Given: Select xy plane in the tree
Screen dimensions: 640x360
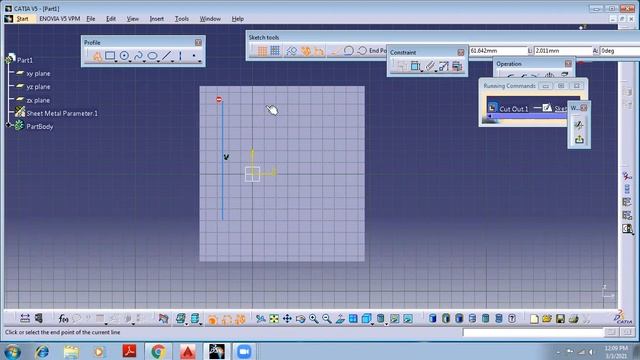Looking at the screenshot, I should (38, 73).
